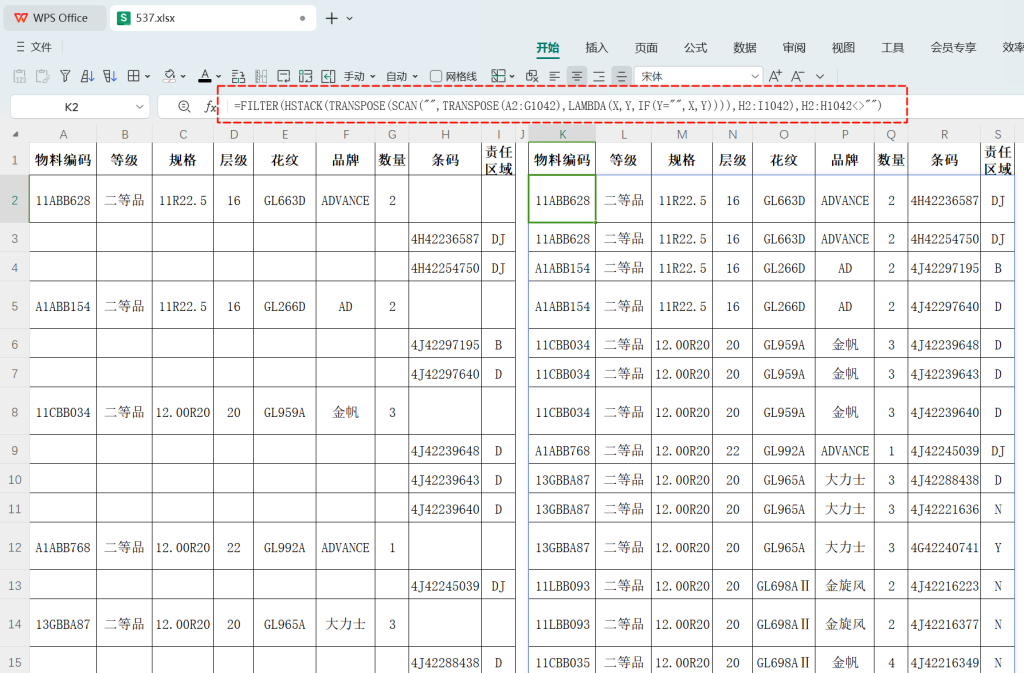Expand the fill color dropdown arrow

[183, 76]
